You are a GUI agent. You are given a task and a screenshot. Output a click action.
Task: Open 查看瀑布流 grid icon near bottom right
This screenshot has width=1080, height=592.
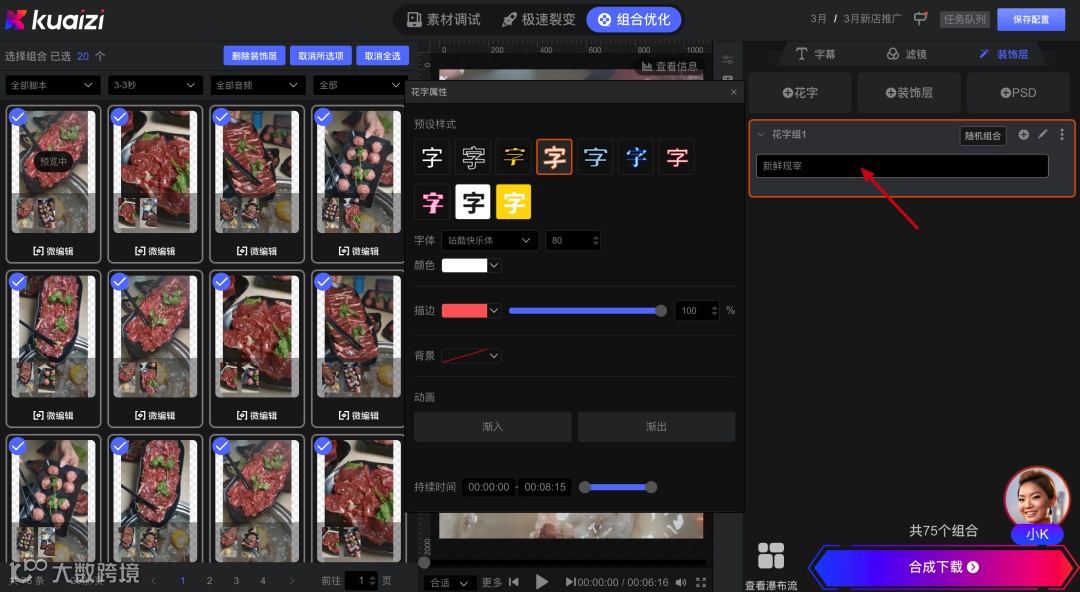click(771, 555)
